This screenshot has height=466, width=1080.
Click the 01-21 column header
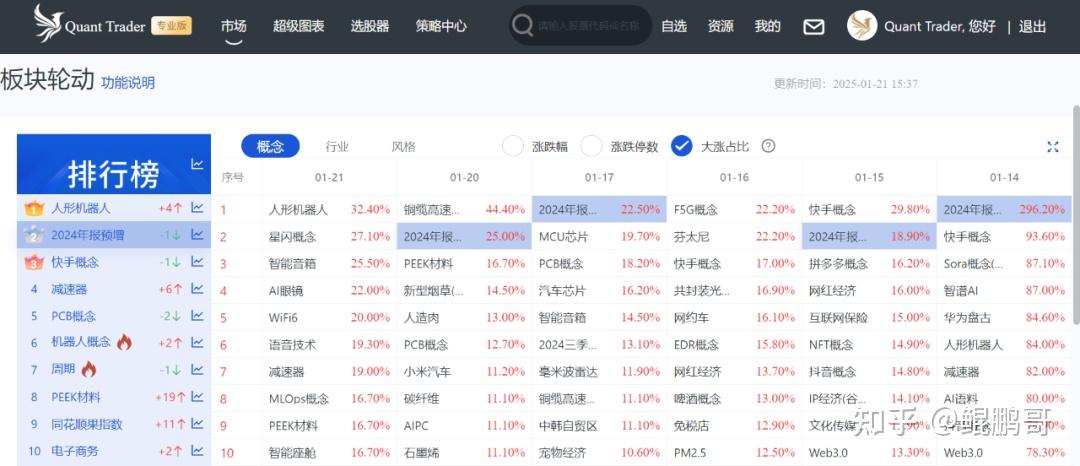click(x=329, y=178)
